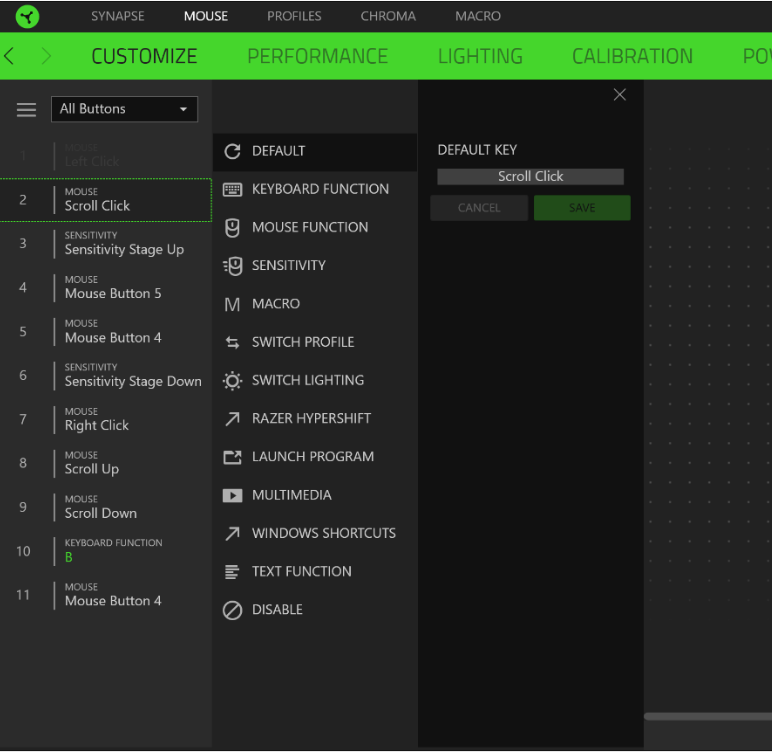Click the Text Function lines icon

(232, 572)
